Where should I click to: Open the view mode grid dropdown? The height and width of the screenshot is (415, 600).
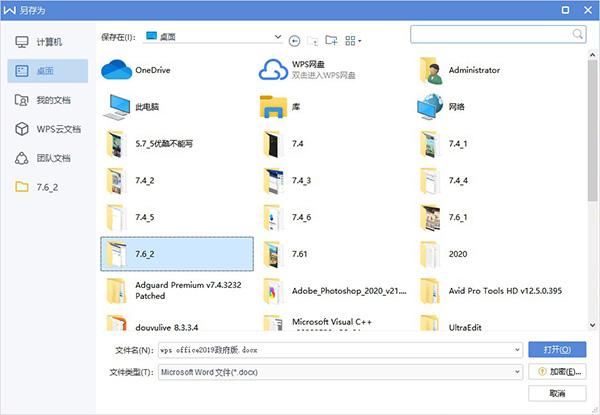pos(353,41)
